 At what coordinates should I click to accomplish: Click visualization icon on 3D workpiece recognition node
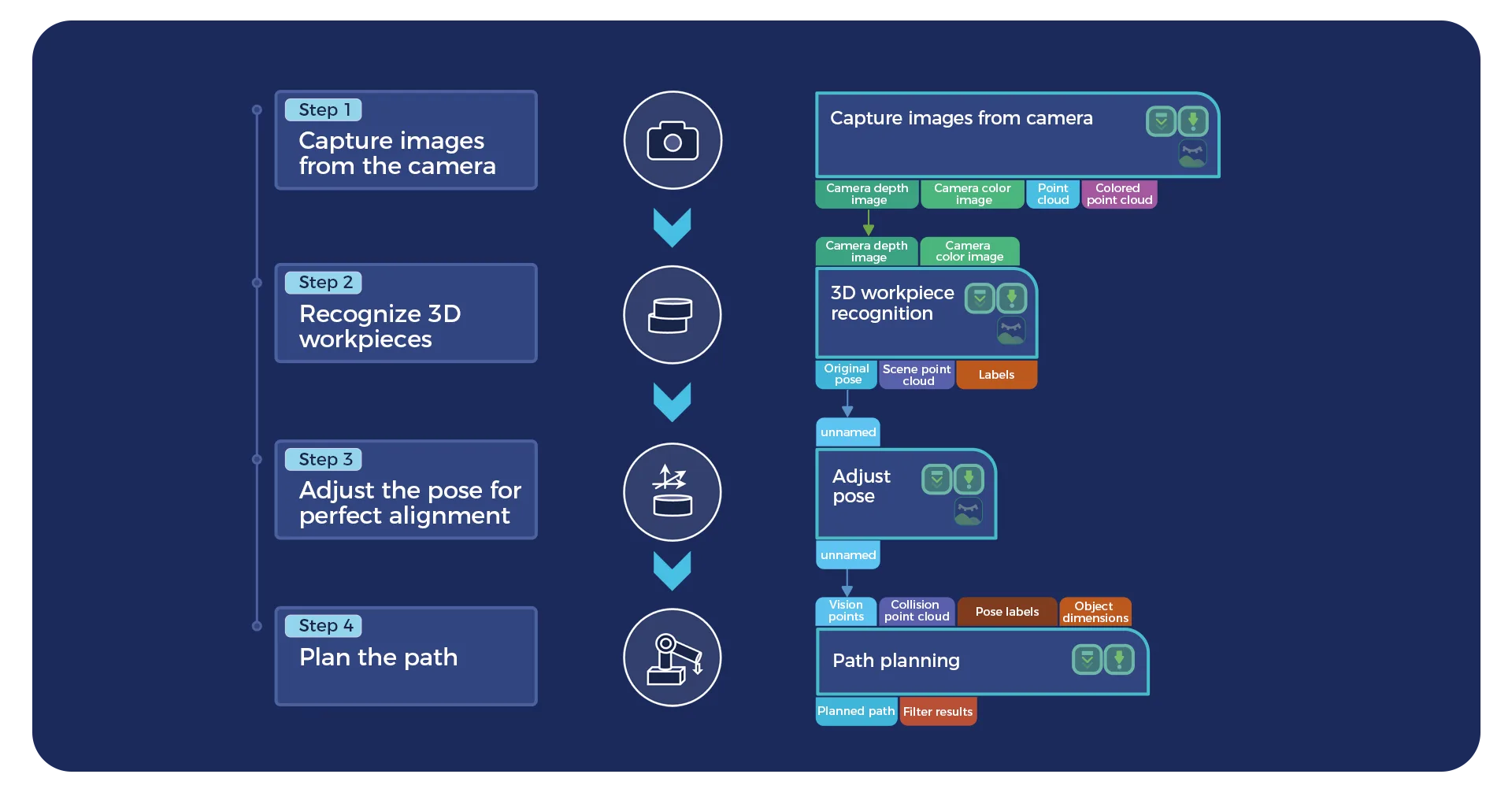click(1011, 331)
